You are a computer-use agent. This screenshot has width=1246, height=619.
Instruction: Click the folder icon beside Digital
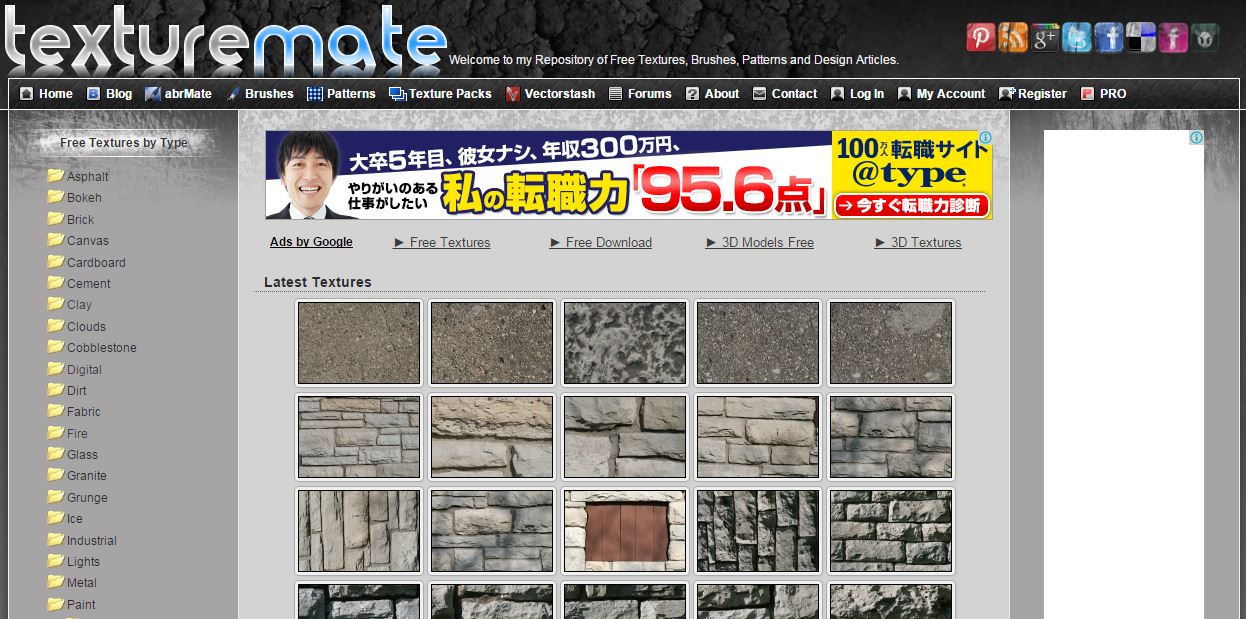(x=55, y=369)
